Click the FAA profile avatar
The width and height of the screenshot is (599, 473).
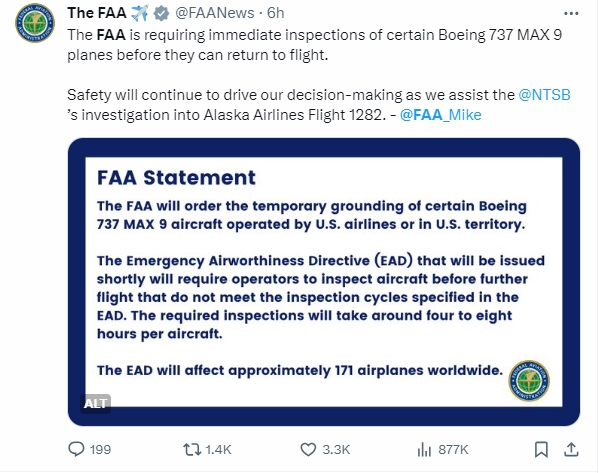[35, 23]
